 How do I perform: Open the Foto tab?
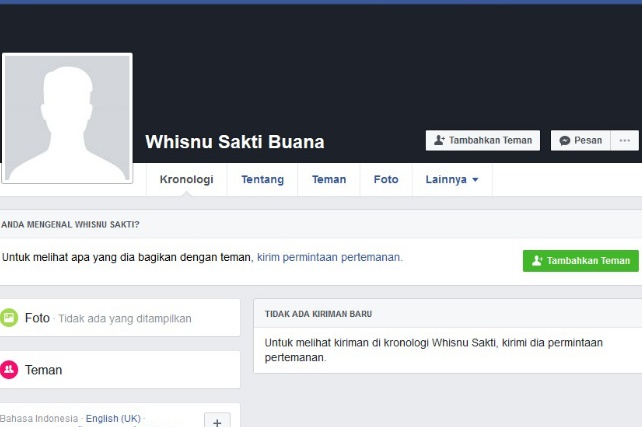(x=386, y=179)
